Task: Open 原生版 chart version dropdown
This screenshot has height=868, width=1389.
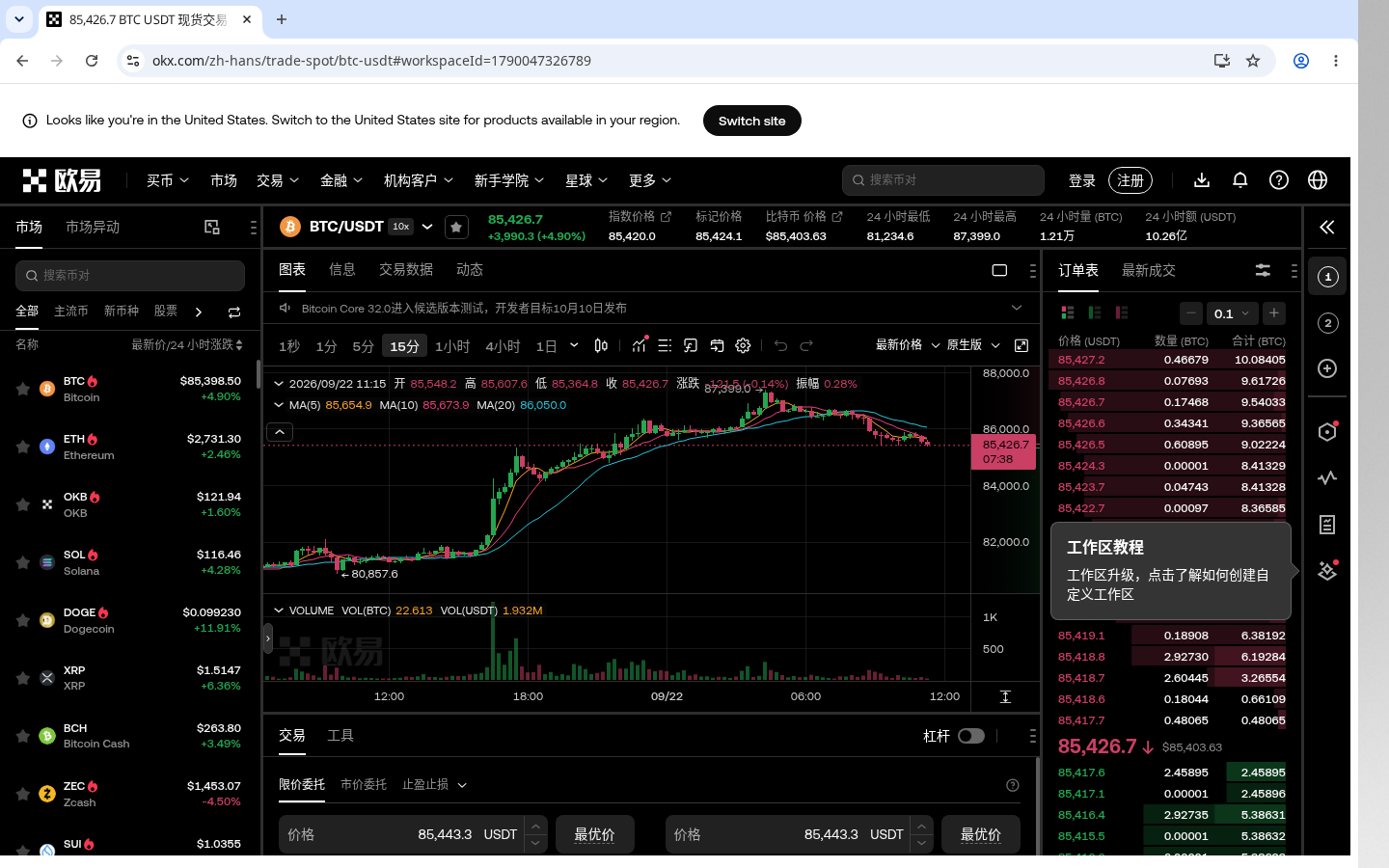Action: click(x=973, y=345)
